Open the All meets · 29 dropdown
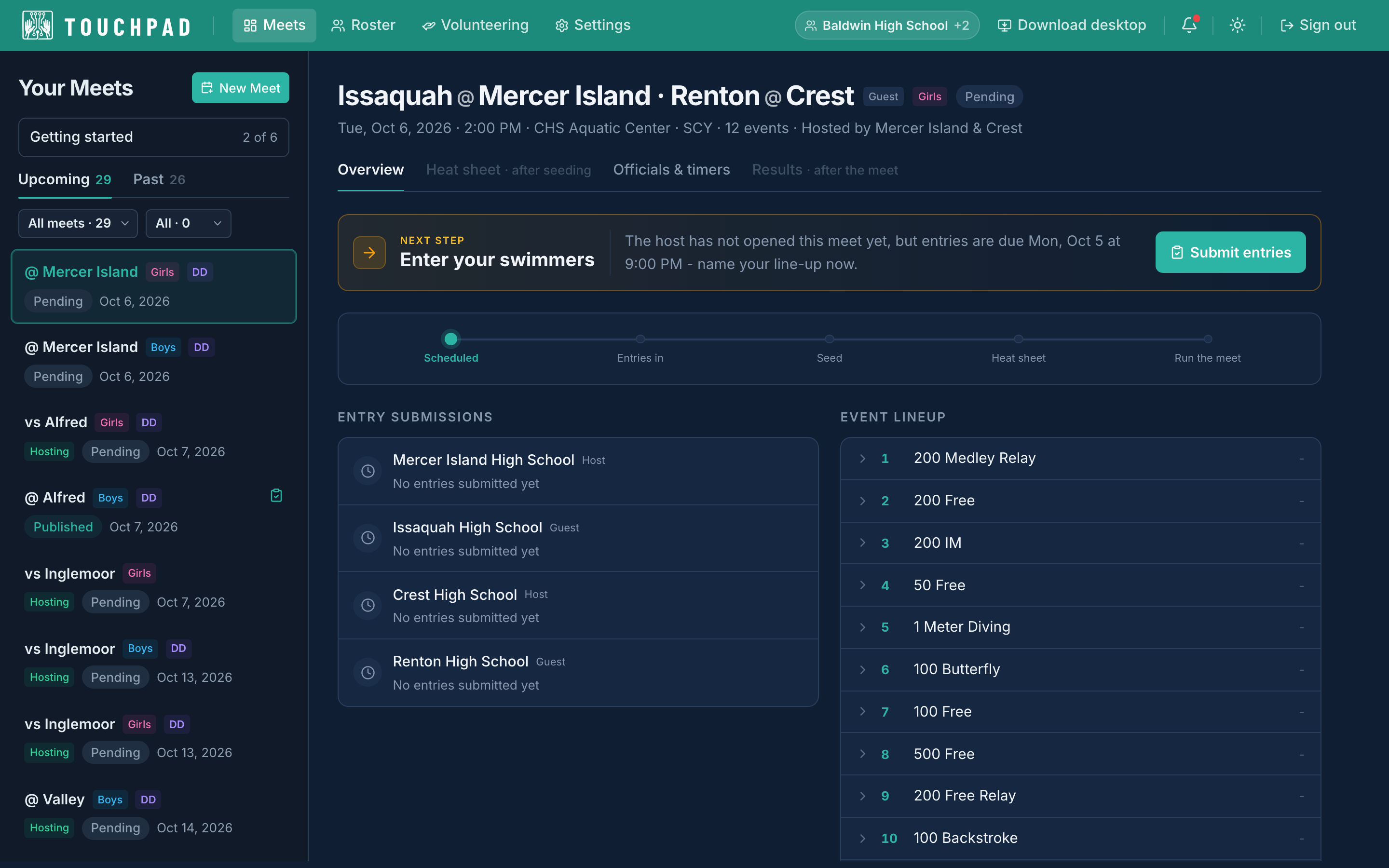 click(78, 223)
